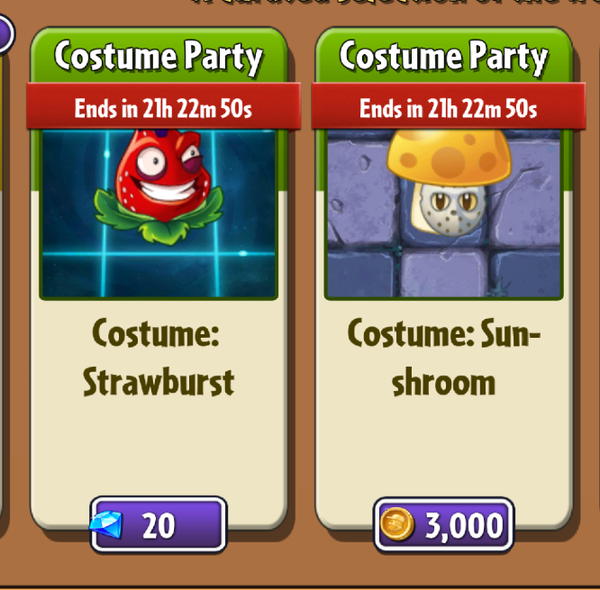
Task: Click the gold coin icon on Sun-shroom price
Action: [x=397, y=524]
